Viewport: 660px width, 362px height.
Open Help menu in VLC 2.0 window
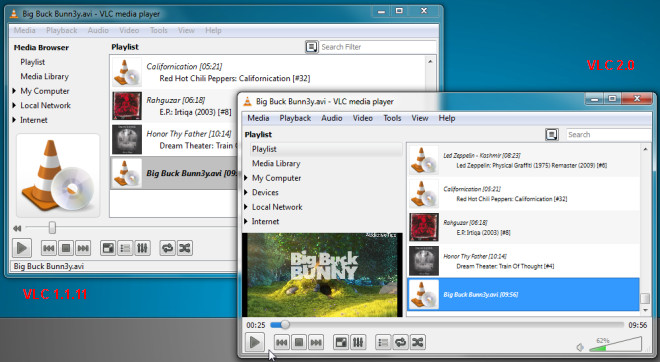tap(447, 118)
